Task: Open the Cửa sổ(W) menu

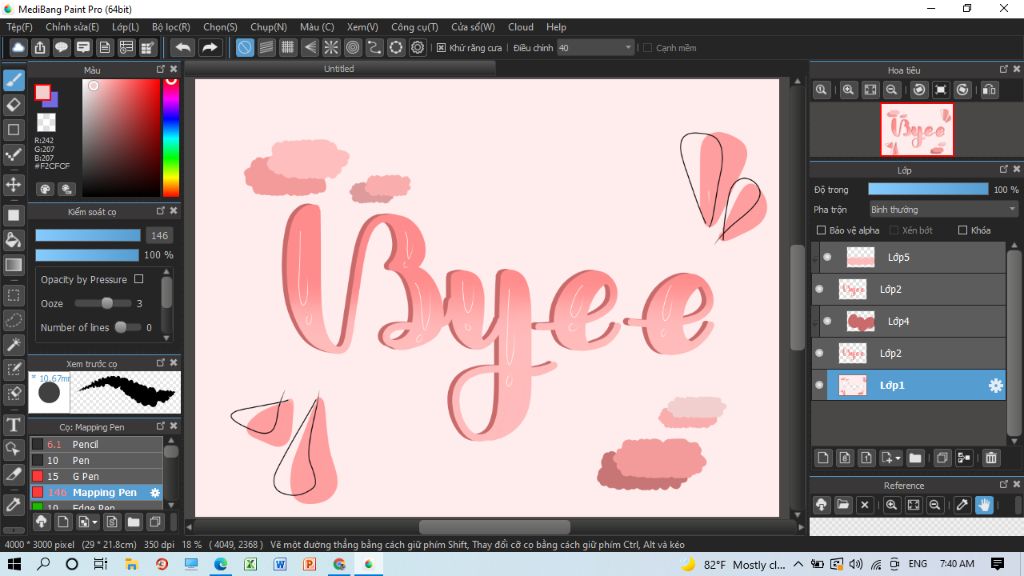Action: tap(472, 27)
